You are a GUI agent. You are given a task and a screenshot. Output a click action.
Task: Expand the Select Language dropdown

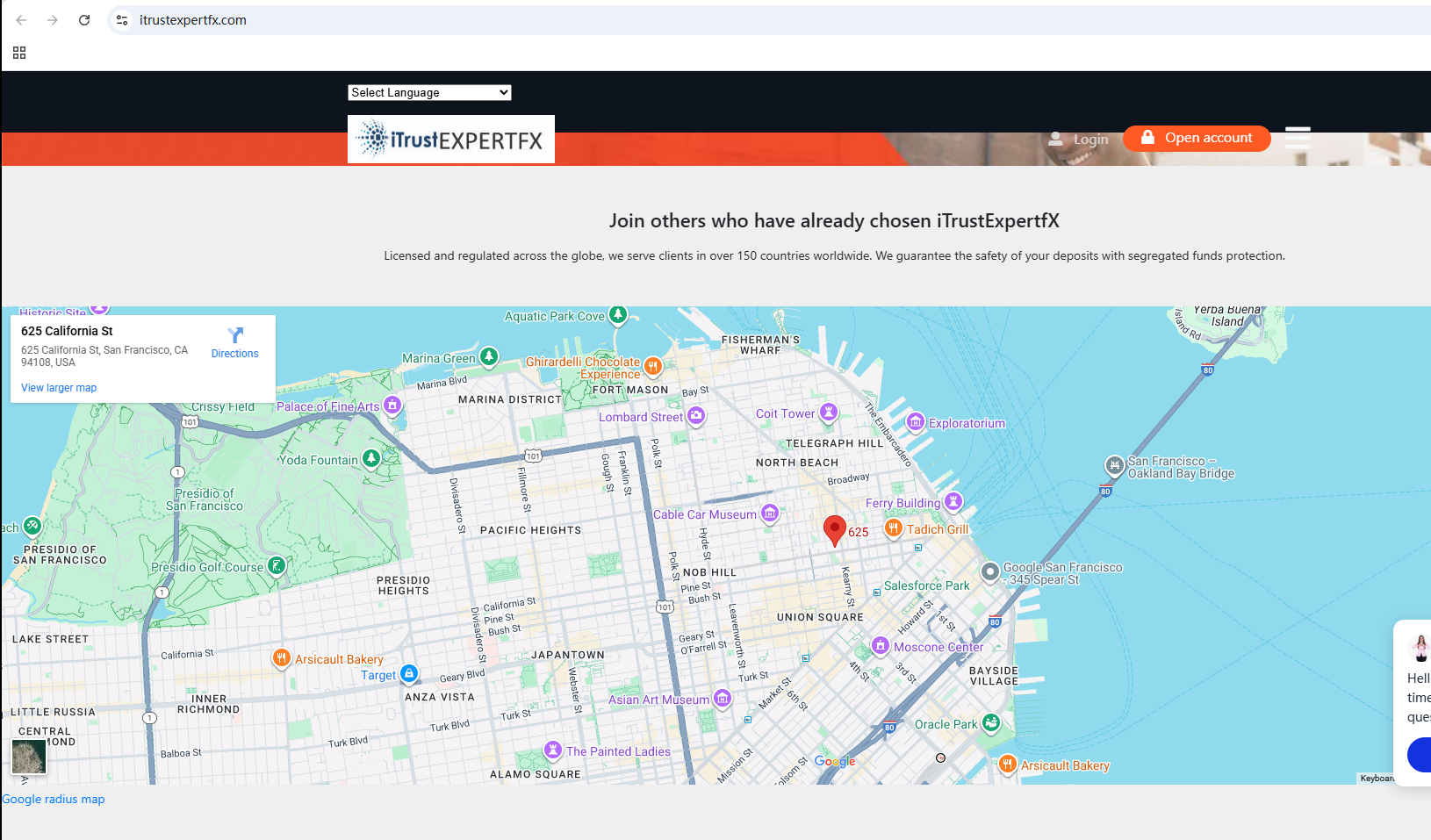[x=429, y=92]
